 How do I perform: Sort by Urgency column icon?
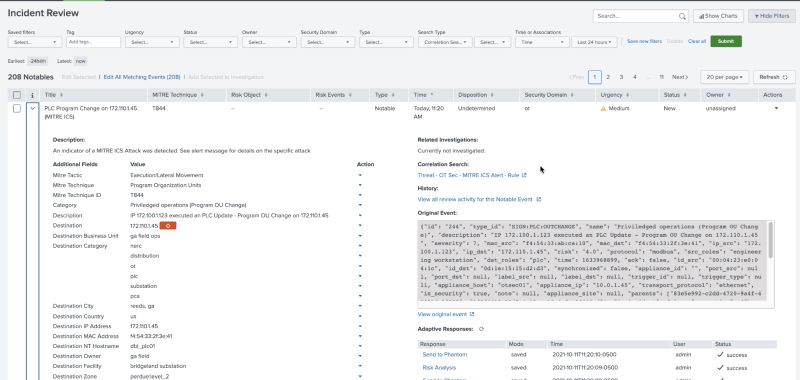click(x=628, y=95)
